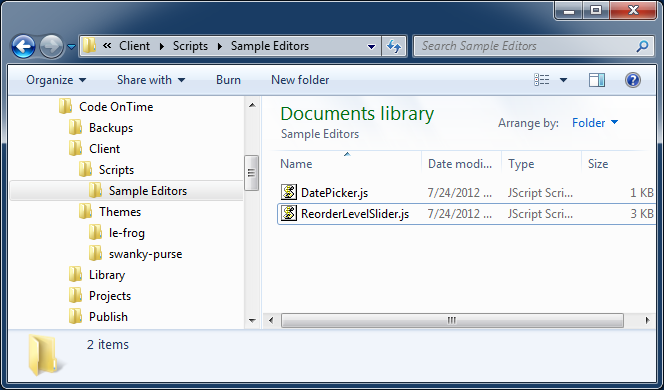Click the horizontal scrollbar left arrow

pyautogui.click(x=271, y=320)
